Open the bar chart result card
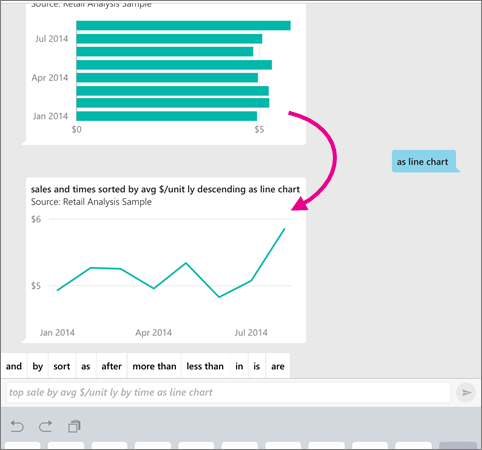This screenshot has height=450, width=482. click(x=166, y=73)
